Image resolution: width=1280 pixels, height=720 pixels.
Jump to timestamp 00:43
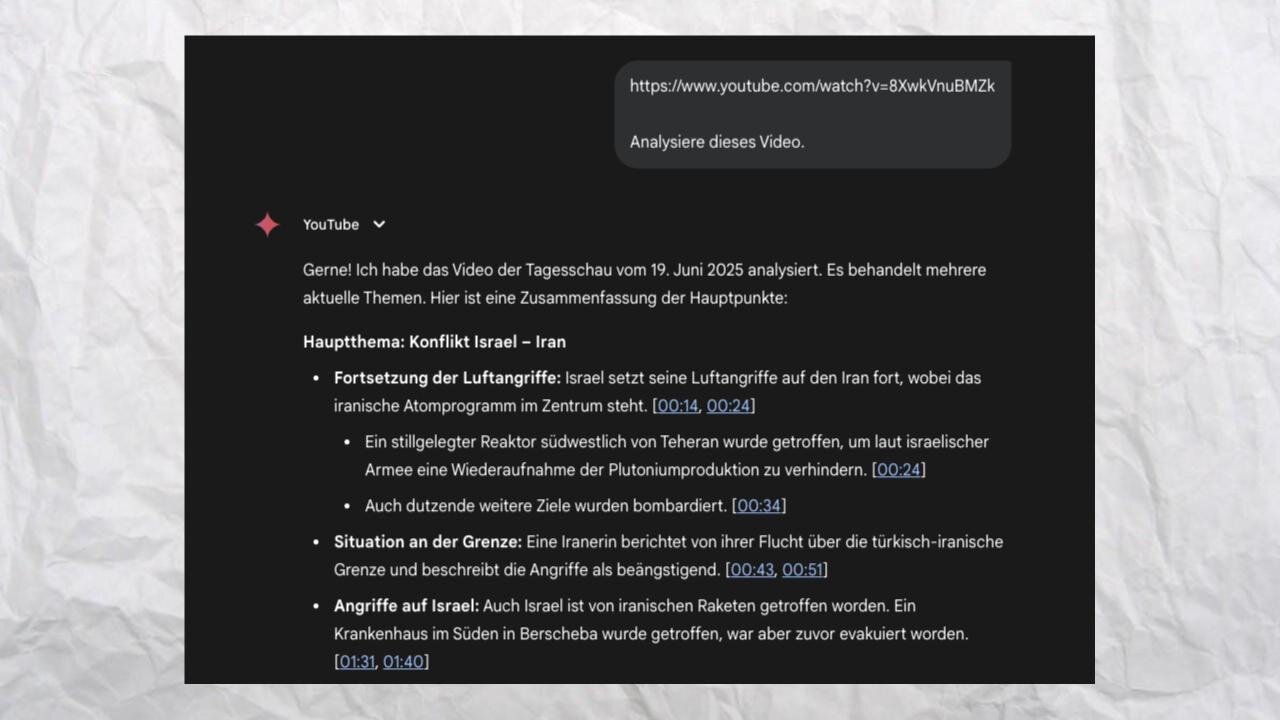pos(752,570)
